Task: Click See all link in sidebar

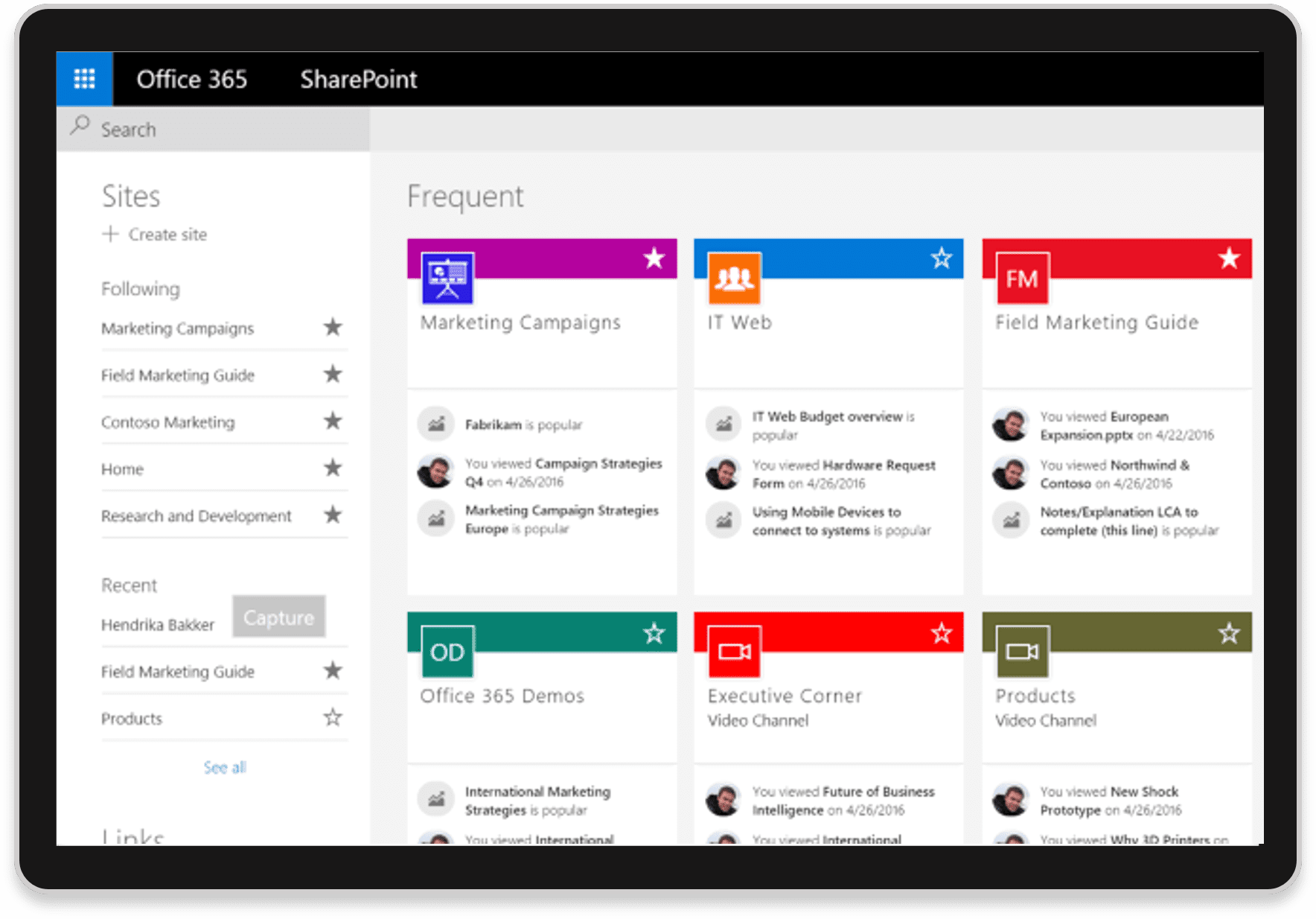Action: pyautogui.click(x=225, y=767)
